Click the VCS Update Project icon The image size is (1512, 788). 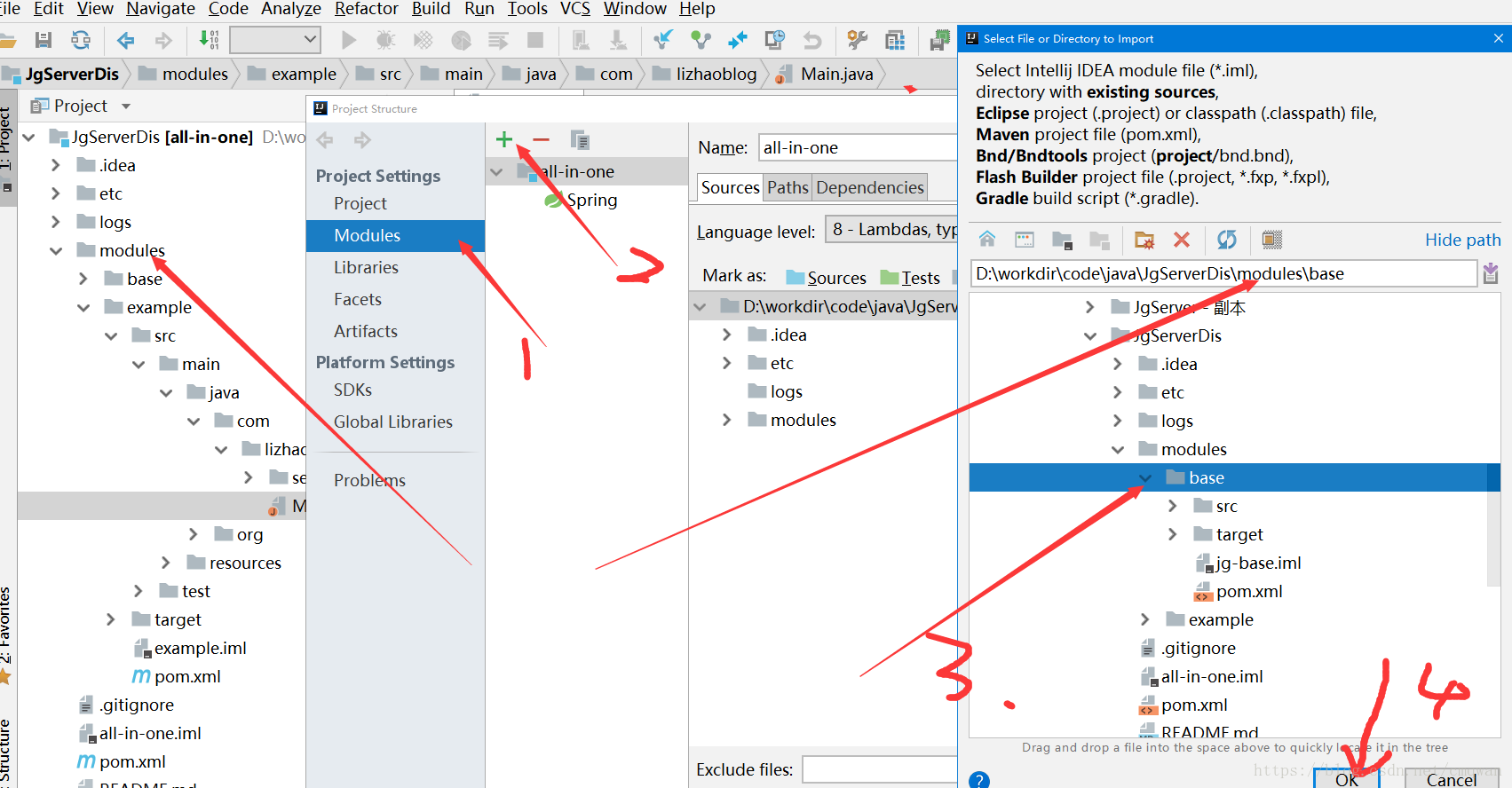pos(663,40)
